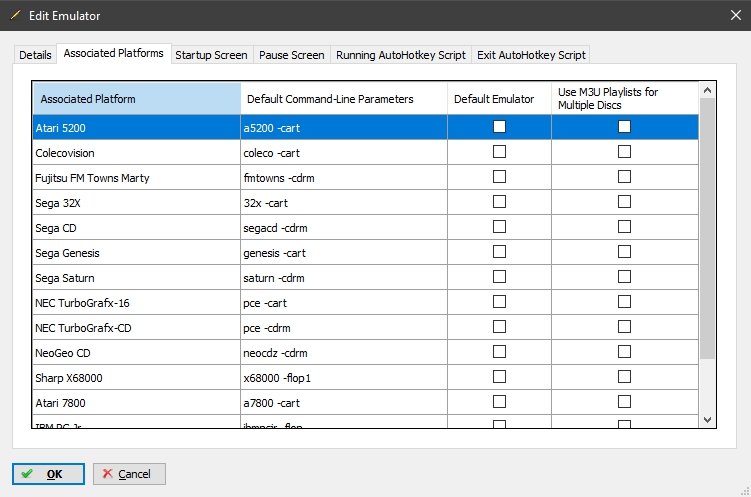The width and height of the screenshot is (751, 497).
Task: Check M3U Playlists for Sega Genesis
Action: [x=624, y=252]
